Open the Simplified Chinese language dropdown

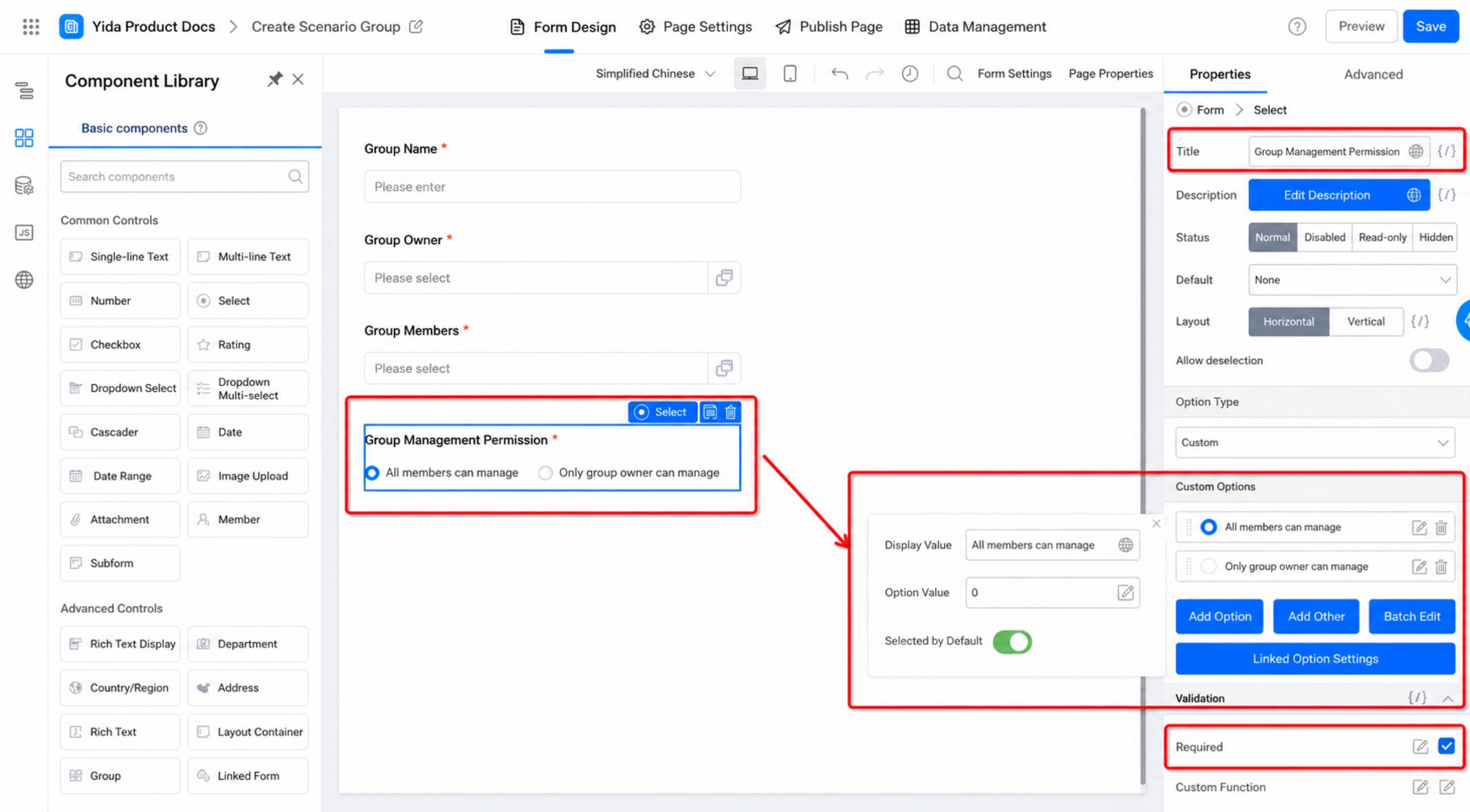coord(655,74)
